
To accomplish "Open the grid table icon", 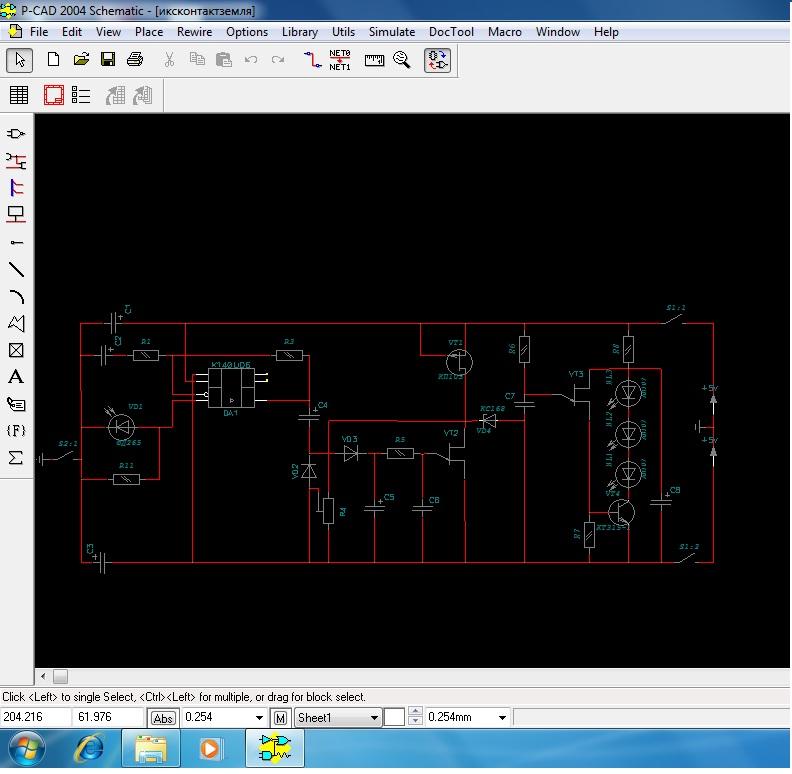I will point(19,95).
